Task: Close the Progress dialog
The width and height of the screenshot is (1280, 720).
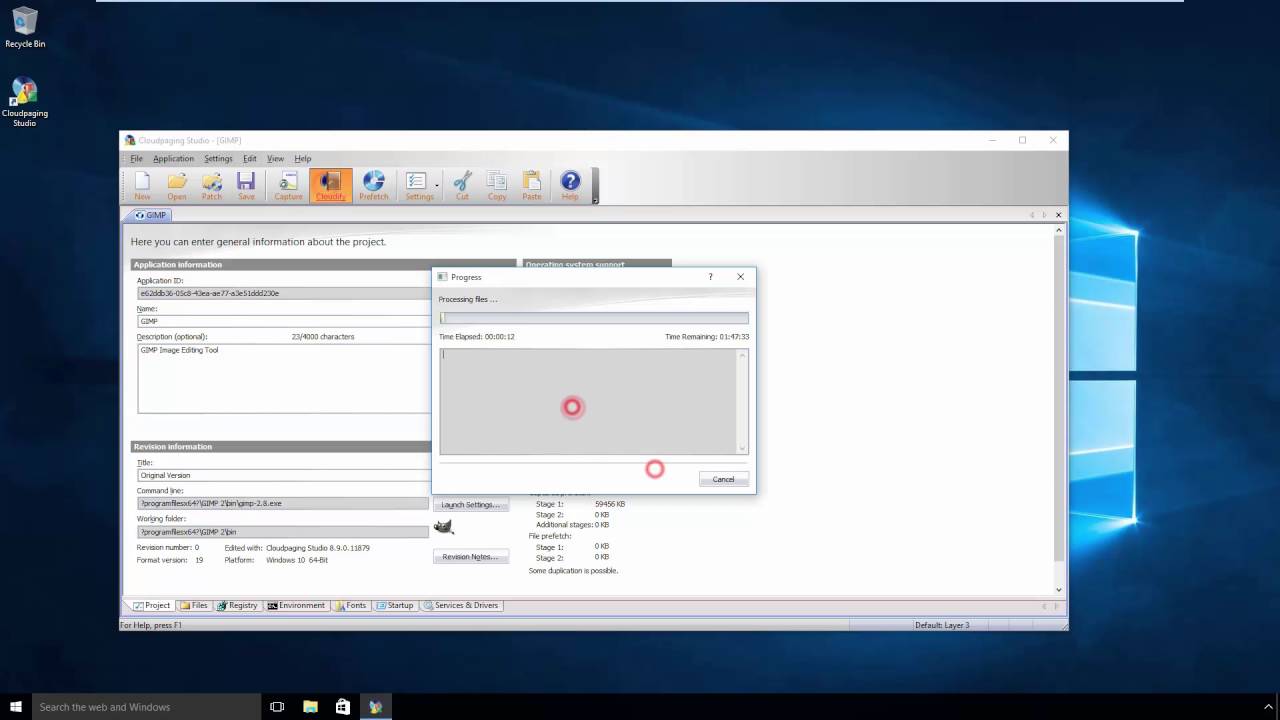Action: tap(740, 277)
